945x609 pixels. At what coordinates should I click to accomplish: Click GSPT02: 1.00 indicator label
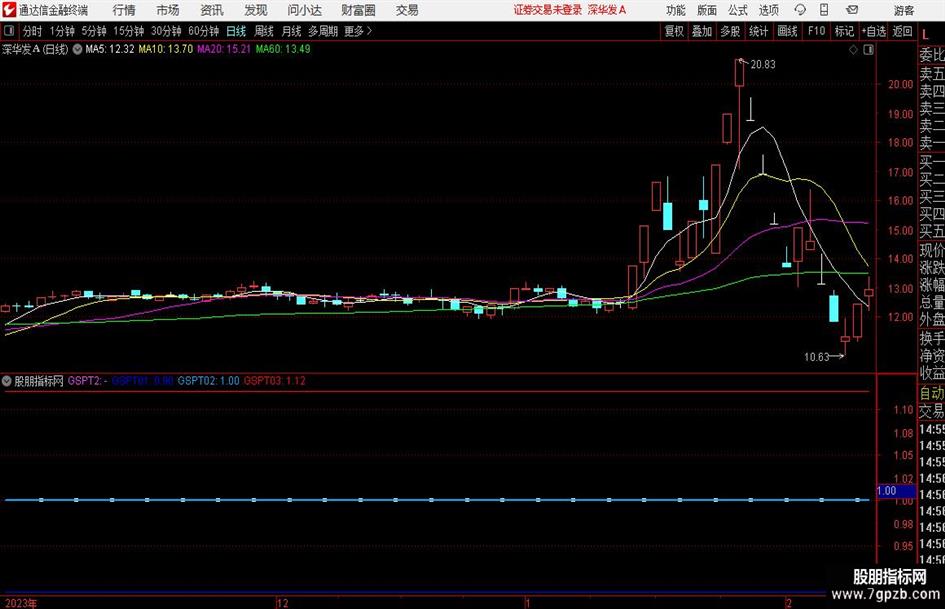[209, 381]
